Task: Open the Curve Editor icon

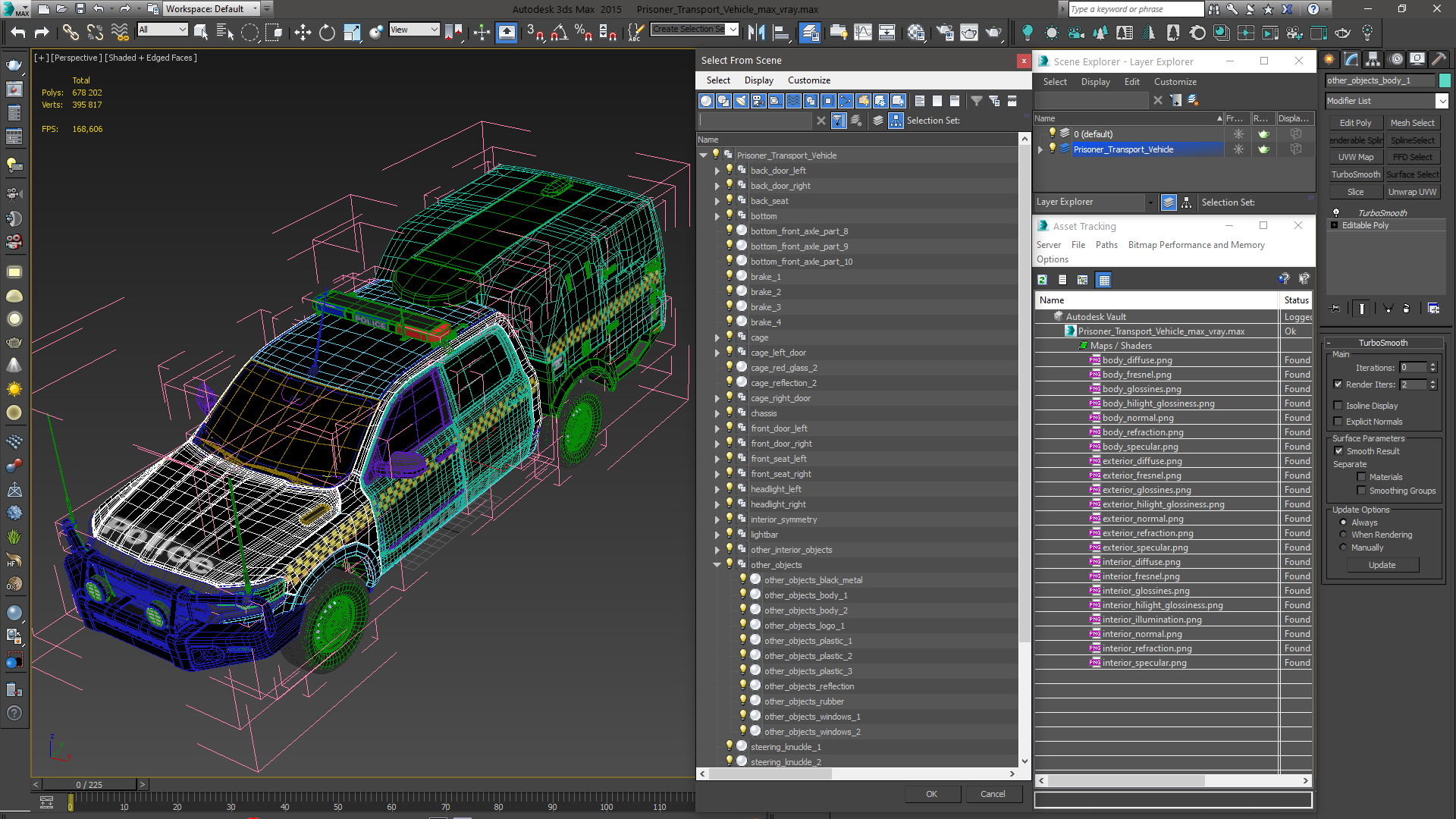Action: 863,32
